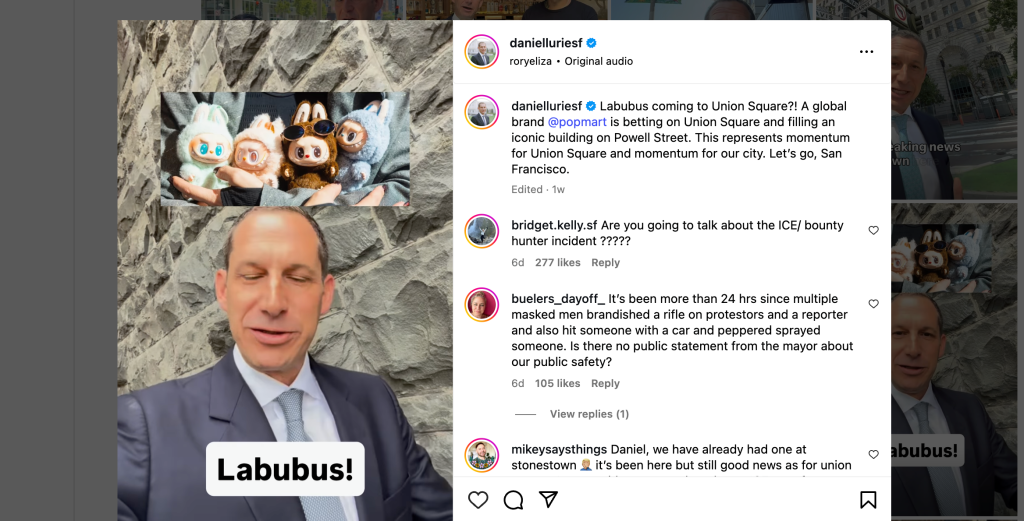Open the three-dot more options menu
This screenshot has height=521, width=1024.
867,52
